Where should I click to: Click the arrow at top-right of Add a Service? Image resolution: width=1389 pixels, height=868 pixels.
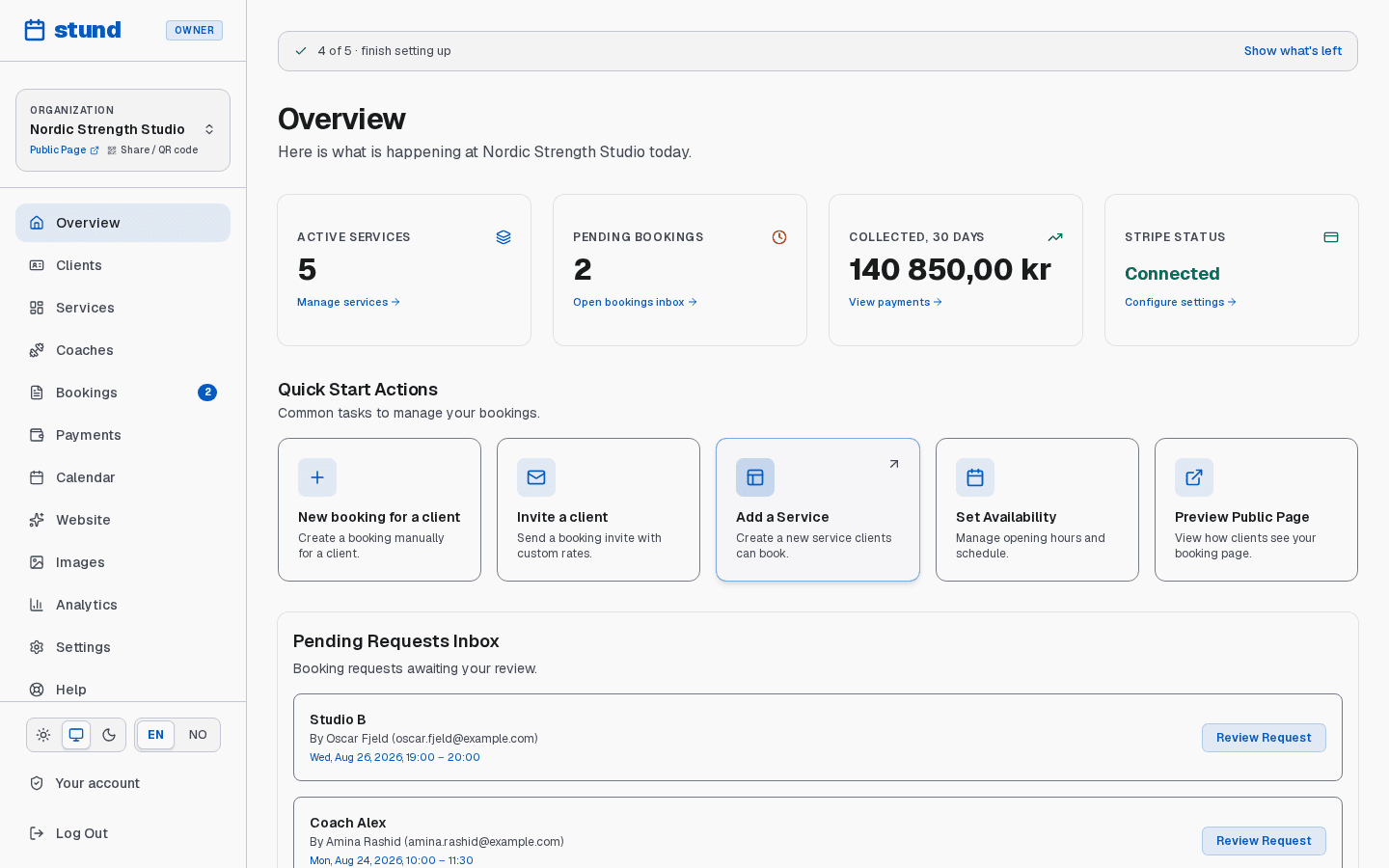coord(894,464)
